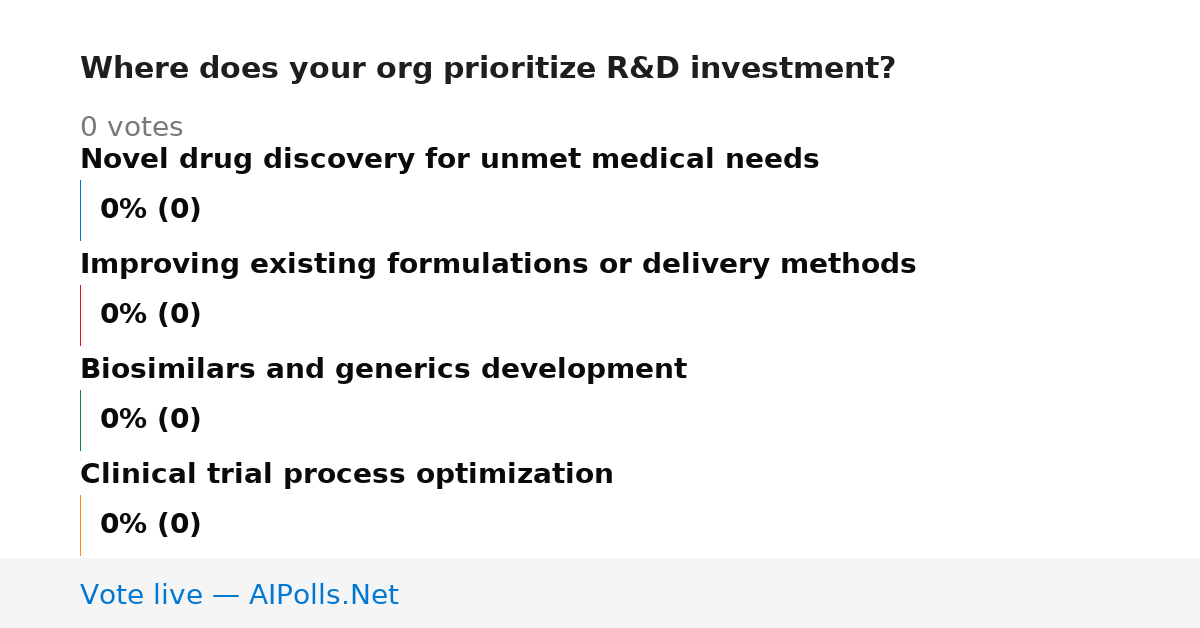Click the poll question heading about R&D investment

click(x=488, y=69)
